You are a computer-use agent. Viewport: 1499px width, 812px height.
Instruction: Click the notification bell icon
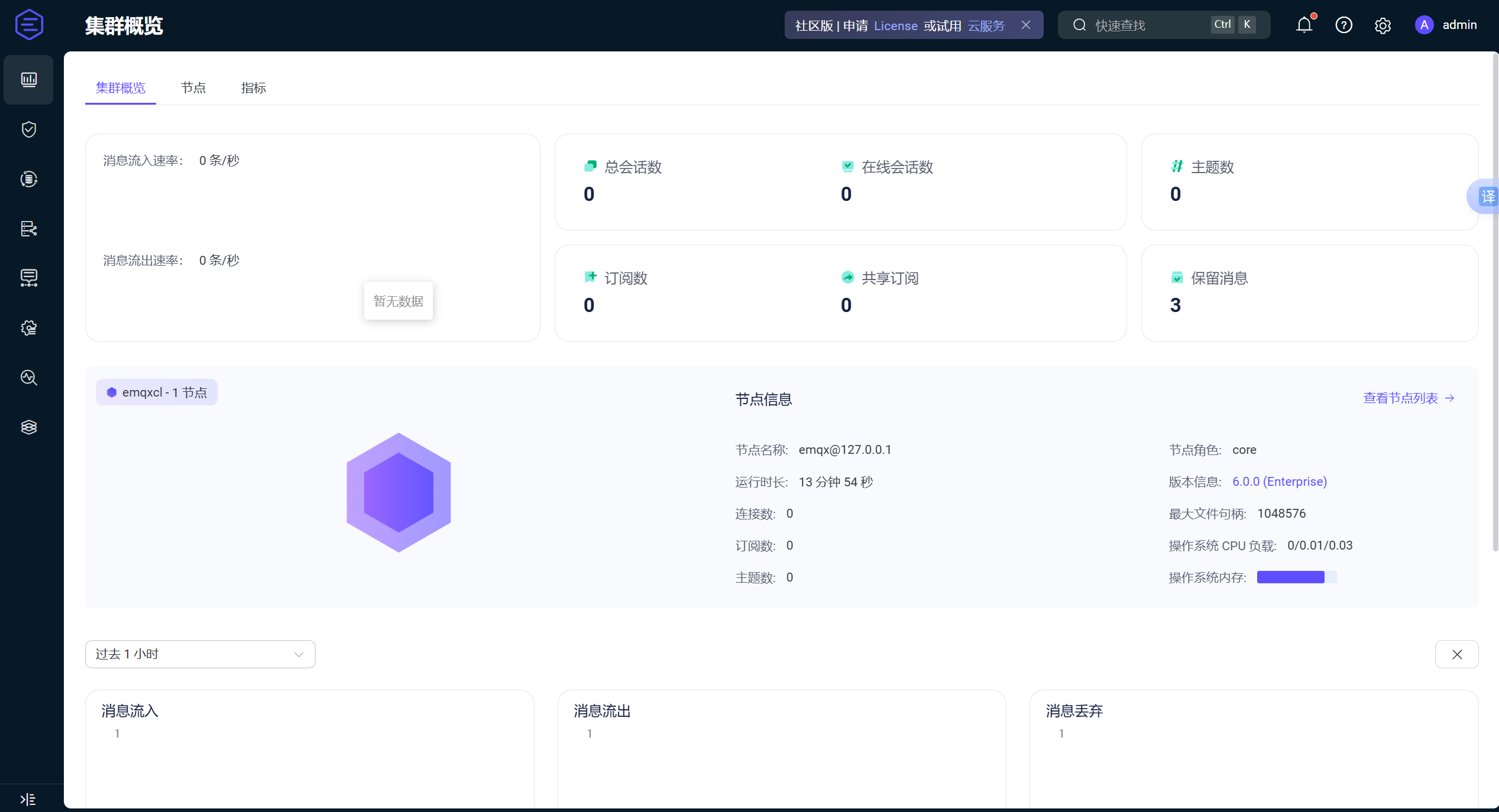(1304, 25)
